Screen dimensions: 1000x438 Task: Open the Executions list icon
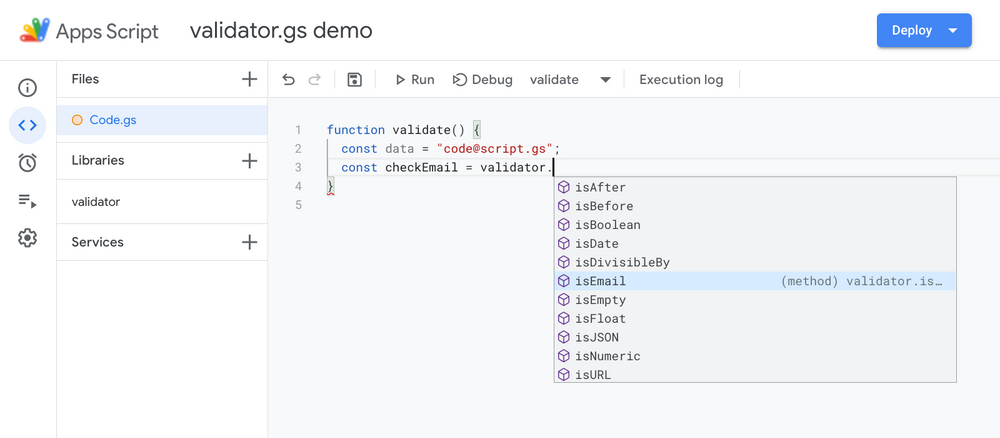click(28, 201)
